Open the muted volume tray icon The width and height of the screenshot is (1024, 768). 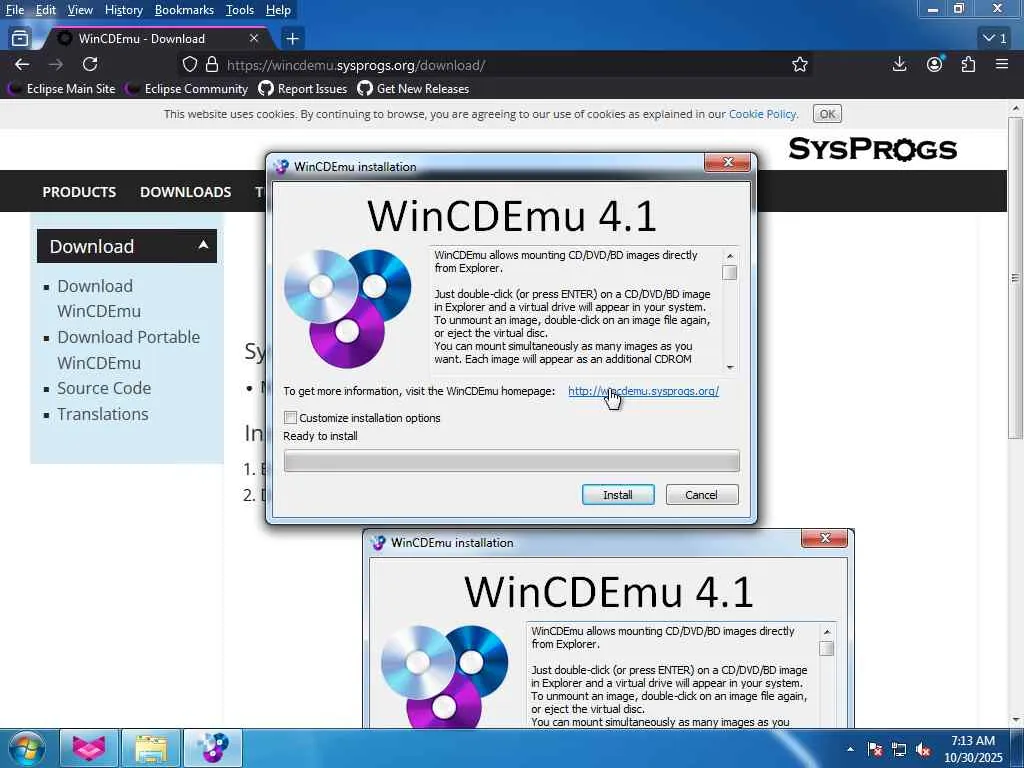923,749
